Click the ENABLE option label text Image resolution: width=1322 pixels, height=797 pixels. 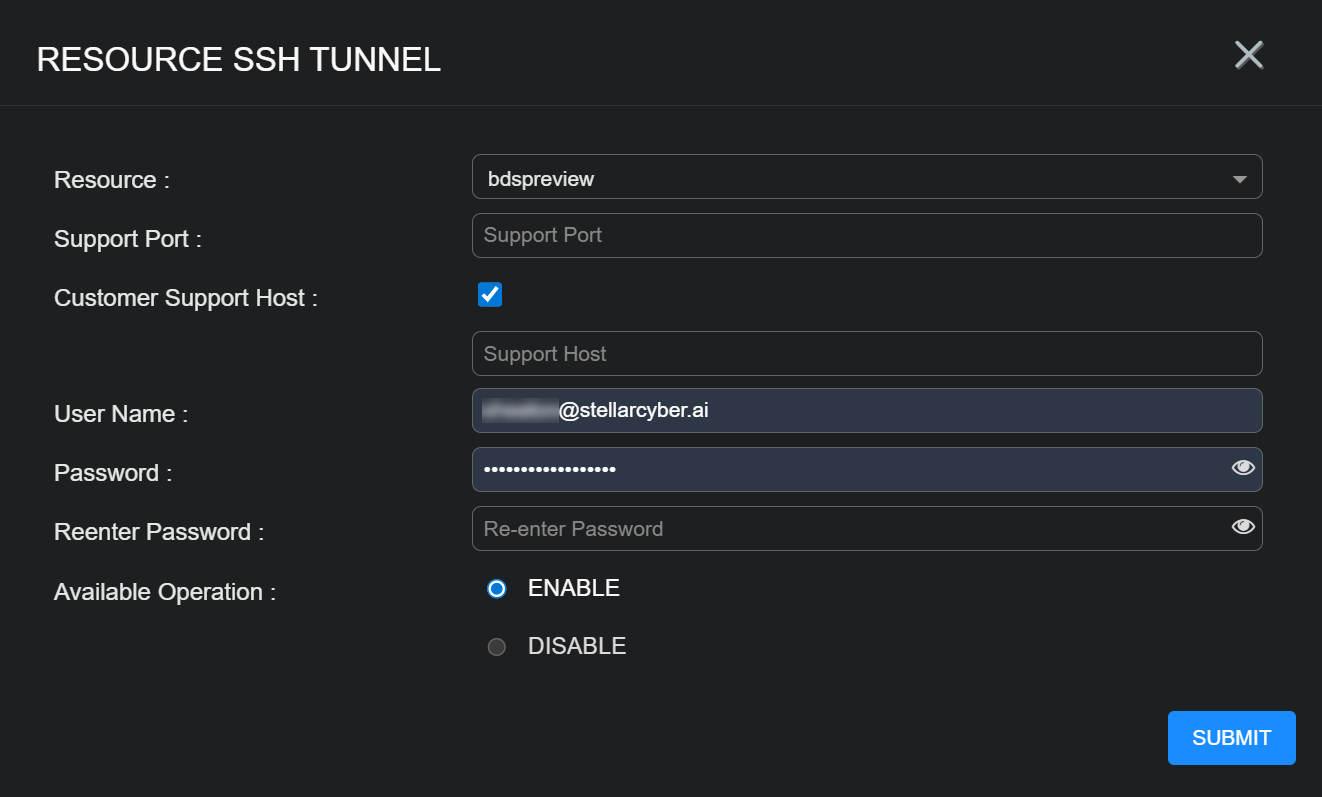[573, 588]
